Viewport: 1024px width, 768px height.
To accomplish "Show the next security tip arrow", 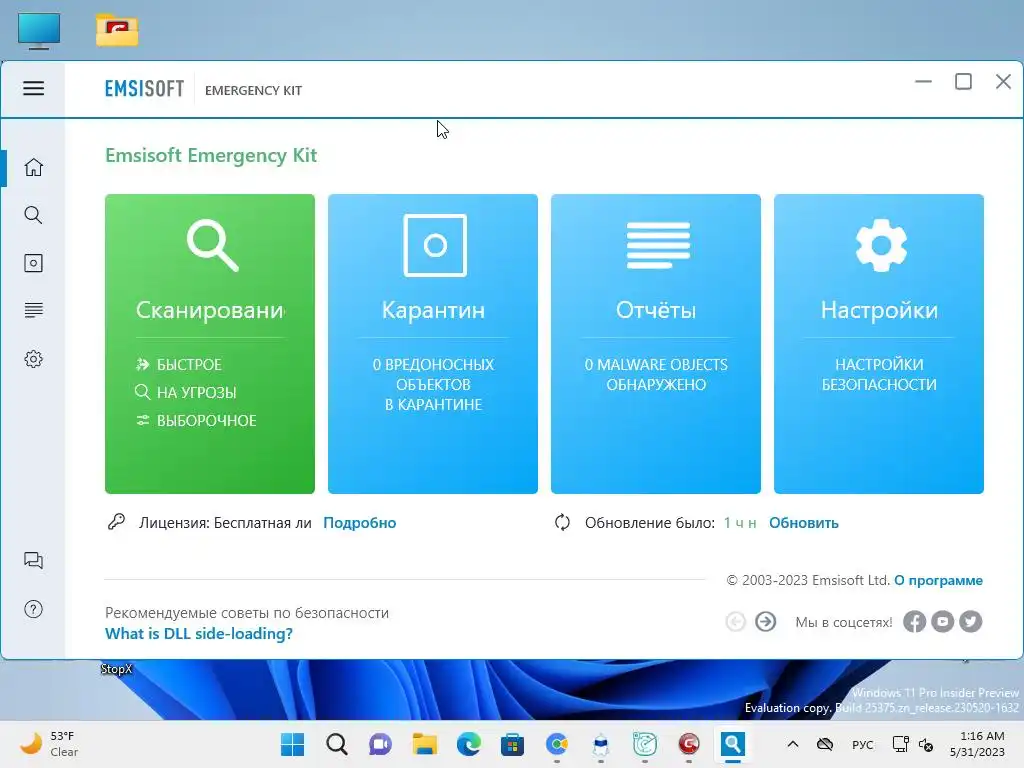I will (765, 621).
